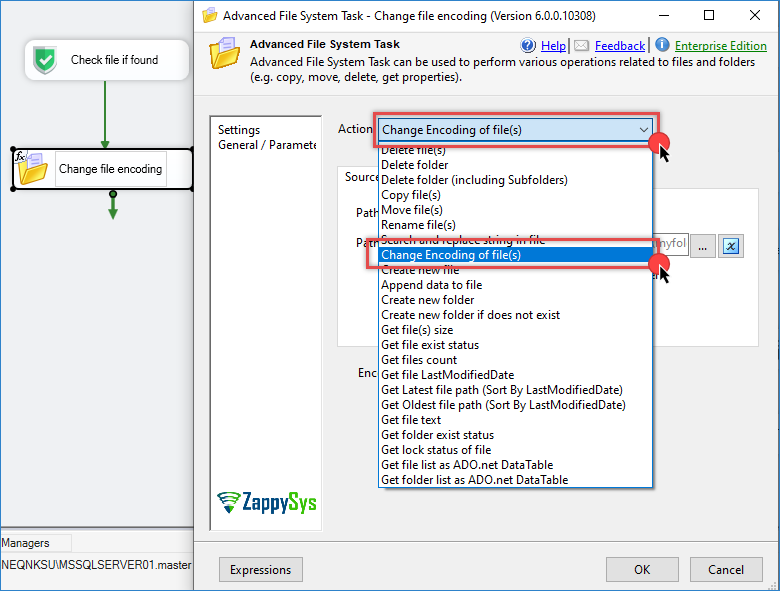Select Delete folder in Action list
This screenshot has width=780, height=591.
(515, 165)
